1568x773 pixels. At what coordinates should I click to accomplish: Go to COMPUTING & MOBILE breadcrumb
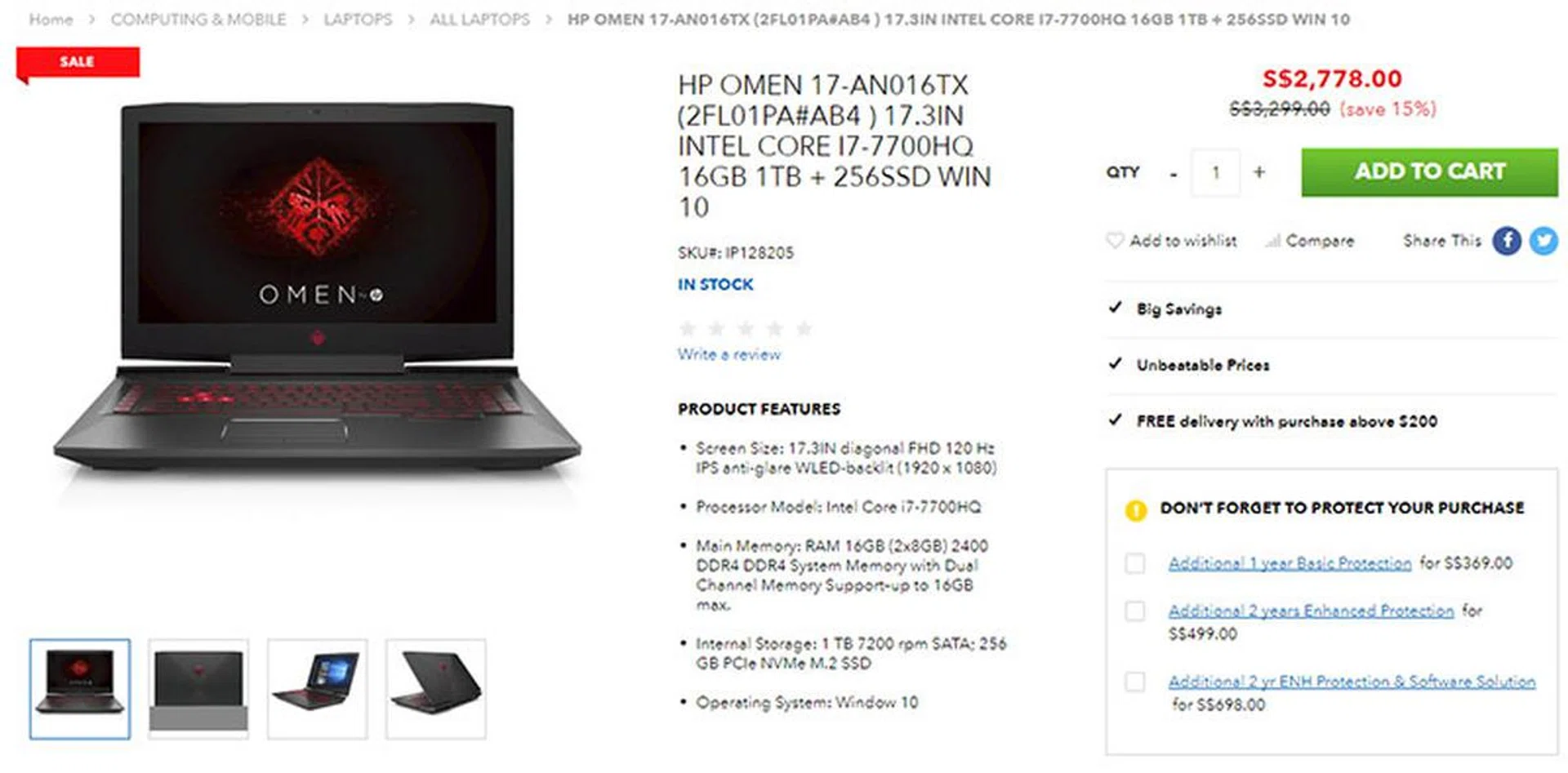pos(198,19)
